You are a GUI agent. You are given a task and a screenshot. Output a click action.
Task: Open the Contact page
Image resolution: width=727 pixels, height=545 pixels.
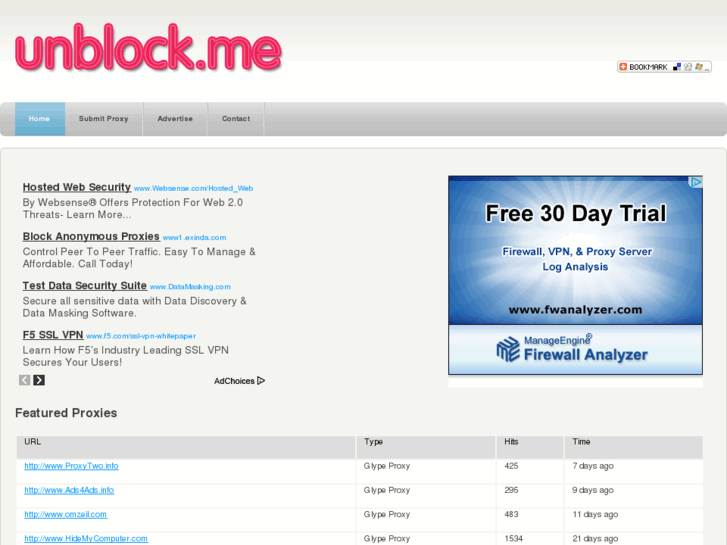(236, 119)
